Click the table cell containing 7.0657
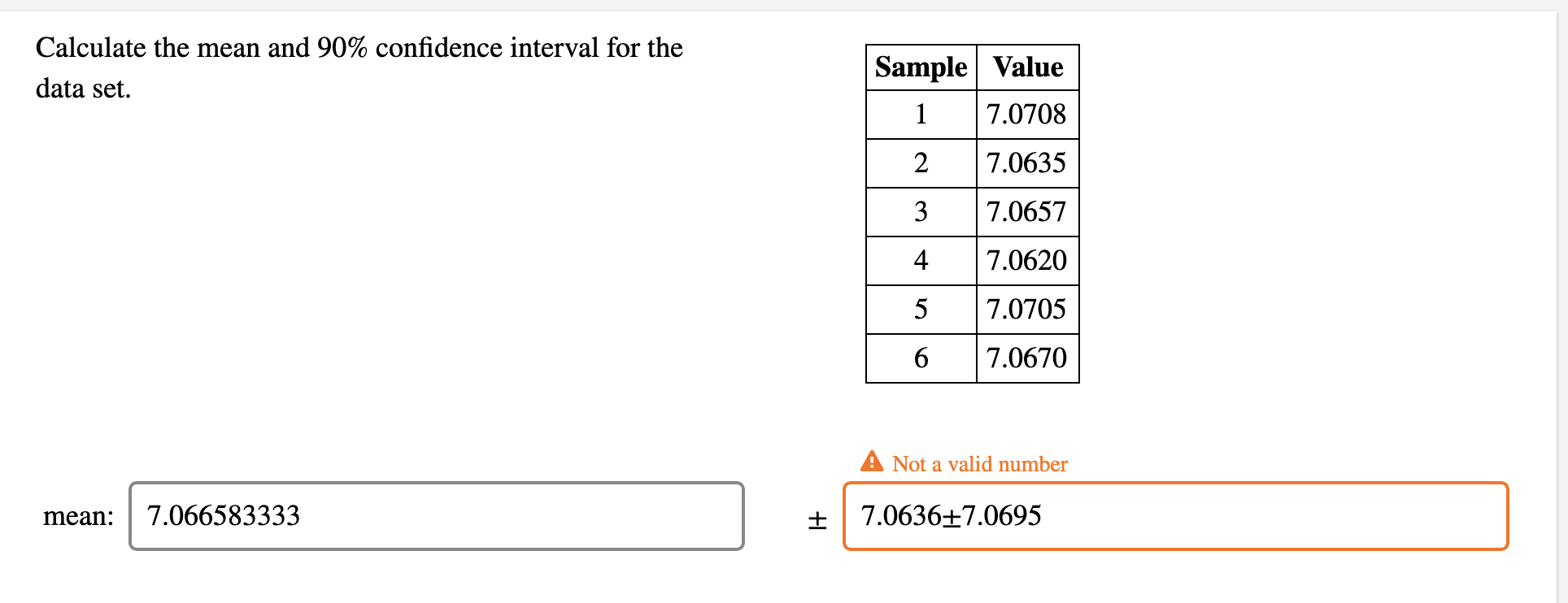Viewport: 1568px width, 603px height. pyautogui.click(x=1026, y=212)
